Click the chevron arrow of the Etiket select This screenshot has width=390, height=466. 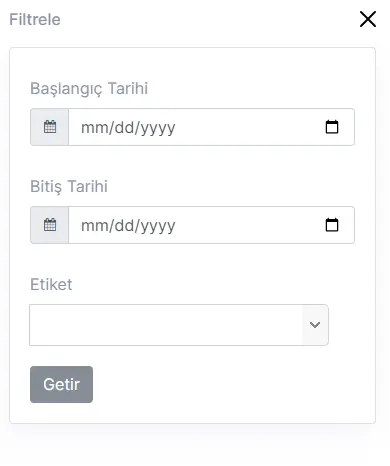point(315,325)
